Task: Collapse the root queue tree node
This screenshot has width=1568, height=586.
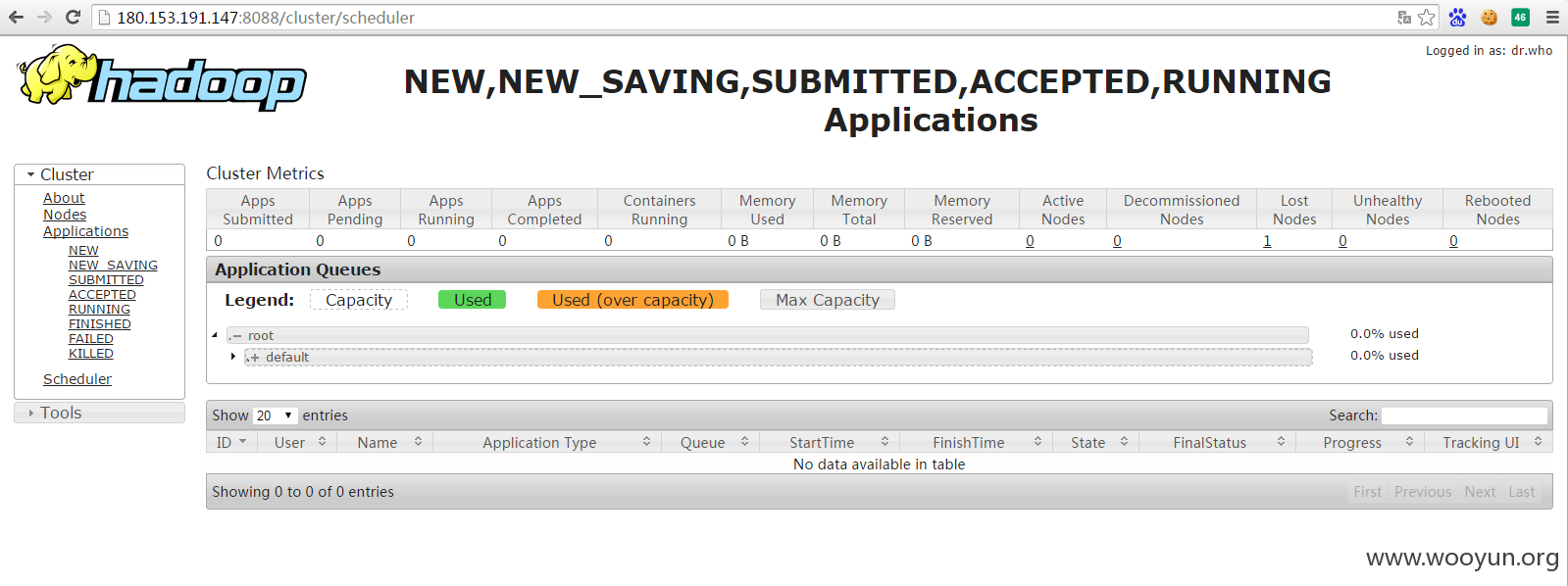Action: [x=215, y=335]
